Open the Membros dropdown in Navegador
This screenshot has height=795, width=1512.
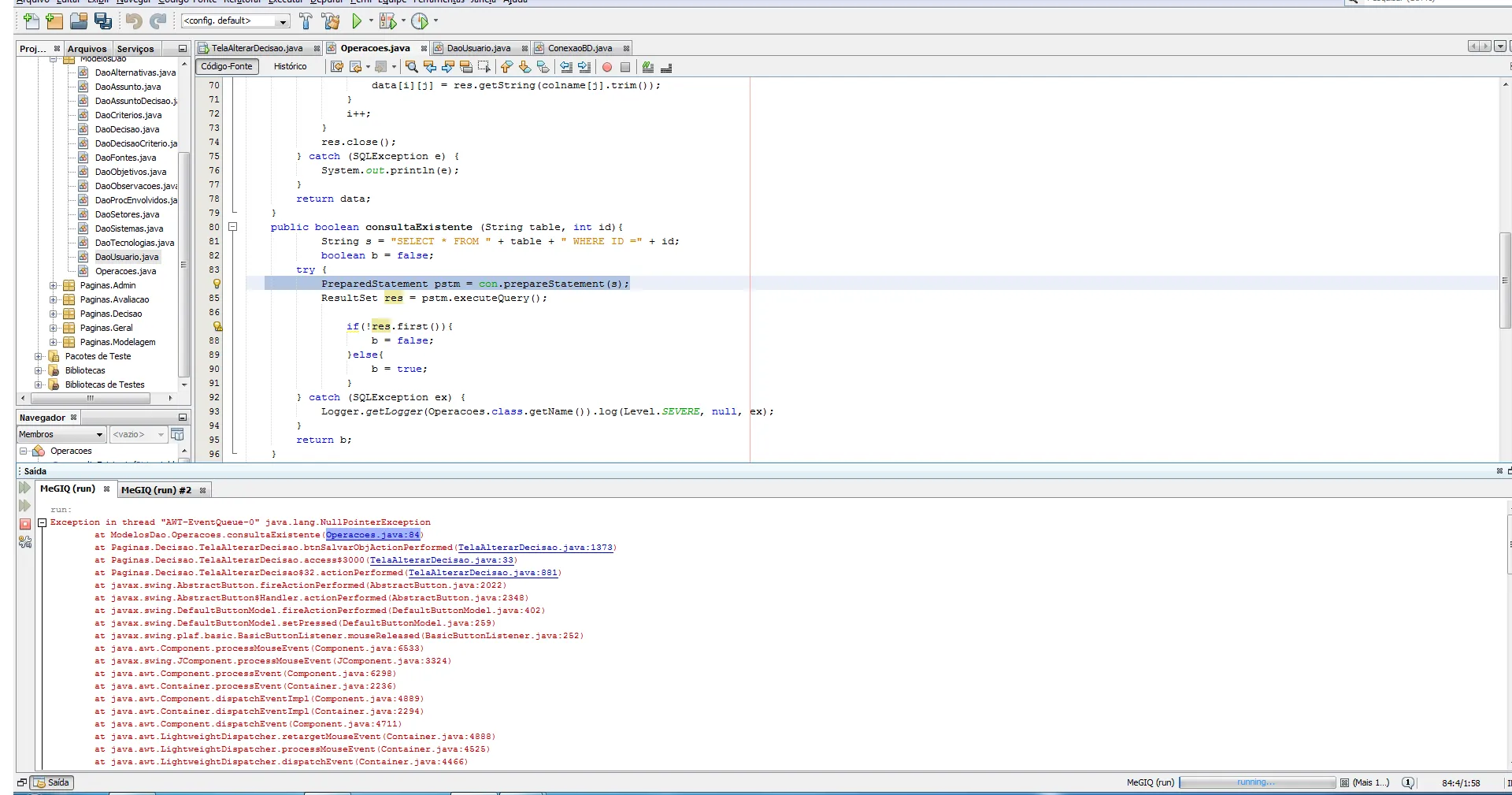click(61, 434)
